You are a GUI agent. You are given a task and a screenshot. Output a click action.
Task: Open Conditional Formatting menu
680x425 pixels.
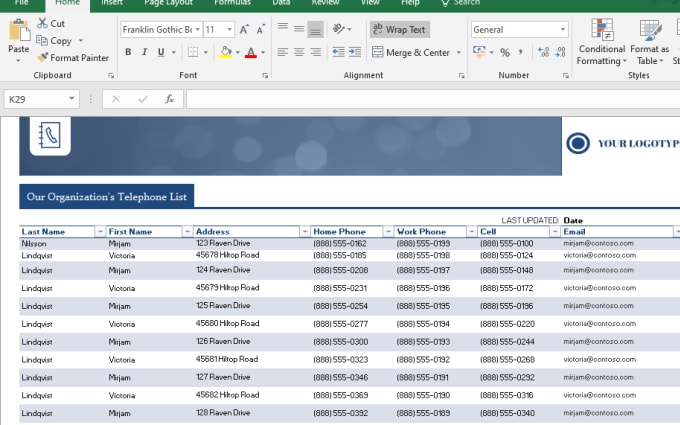[602, 42]
